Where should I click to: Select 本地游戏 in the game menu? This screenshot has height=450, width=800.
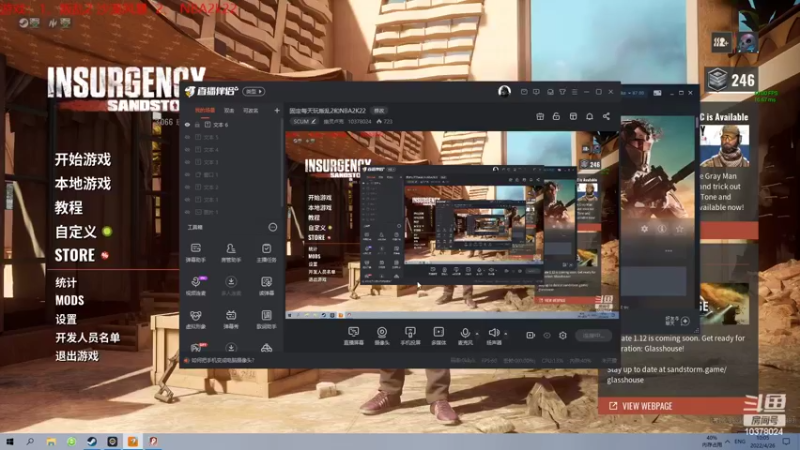pos(83,184)
